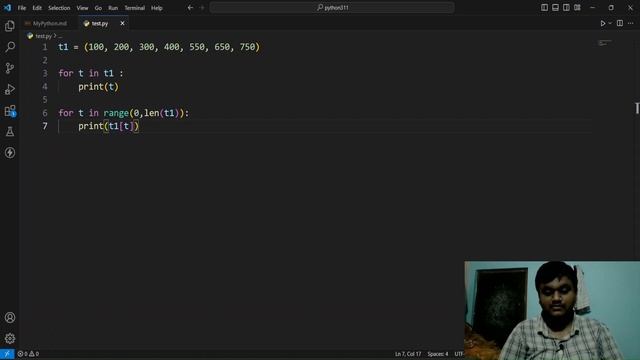The width and height of the screenshot is (640, 360).
Task: Customize layout from title bar icon
Action: [577, 7]
